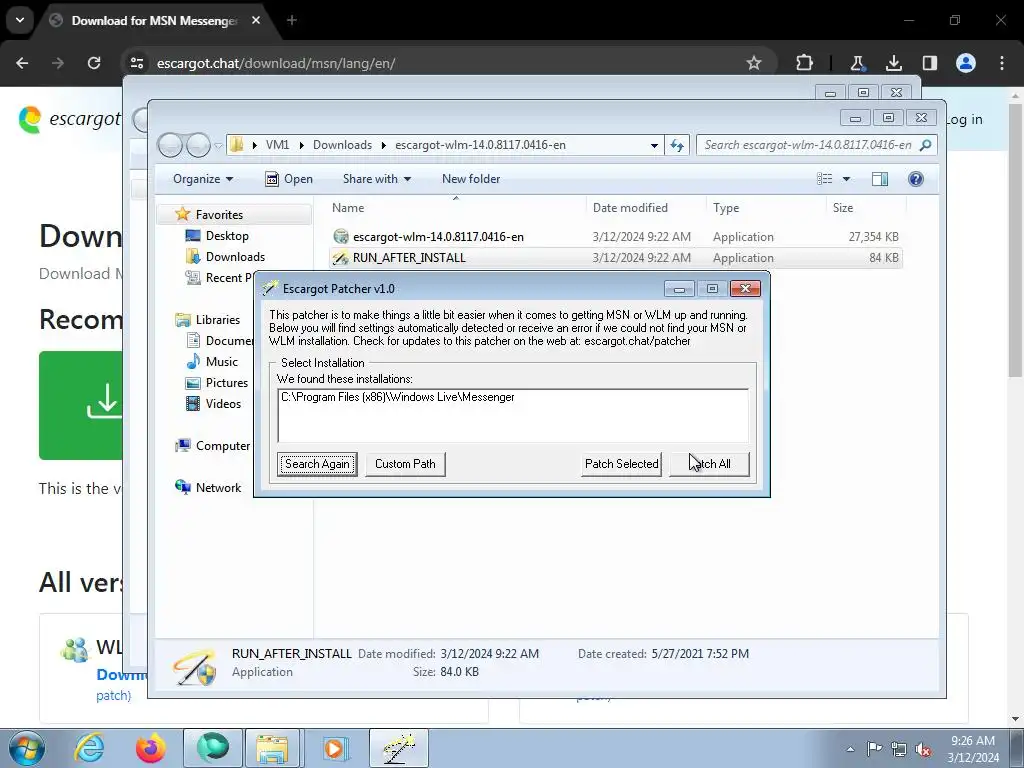Select the RUN_AFTER_INSTALL file row
Viewport: 1024px width, 768px height.
coord(616,257)
